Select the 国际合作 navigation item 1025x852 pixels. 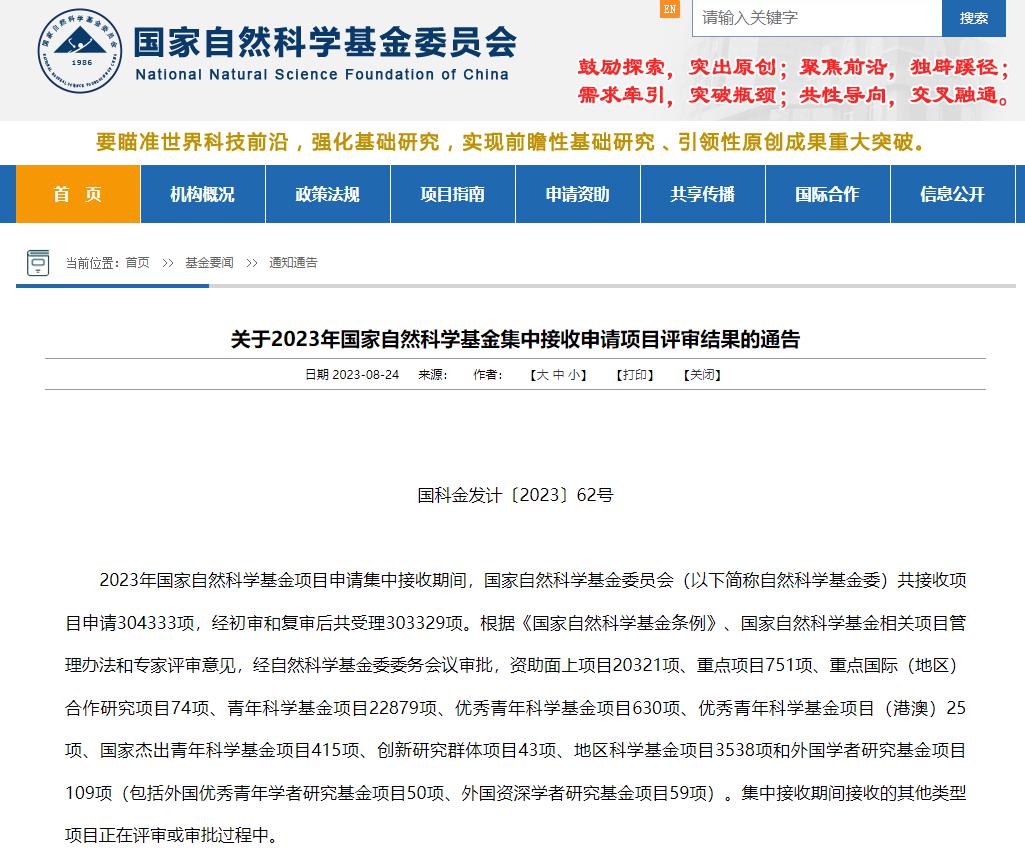(827, 194)
